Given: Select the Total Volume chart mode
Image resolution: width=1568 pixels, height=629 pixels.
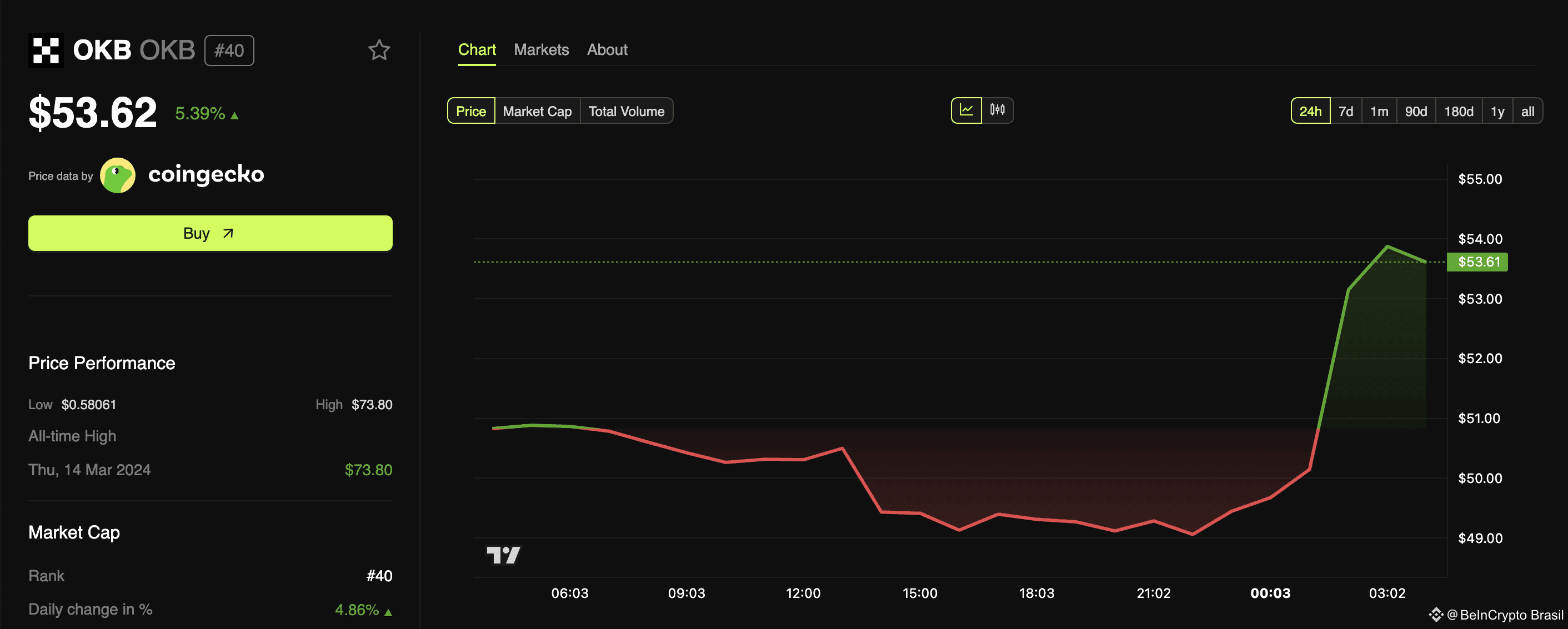Looking at the screenshot, I should [x=627, y=112].
